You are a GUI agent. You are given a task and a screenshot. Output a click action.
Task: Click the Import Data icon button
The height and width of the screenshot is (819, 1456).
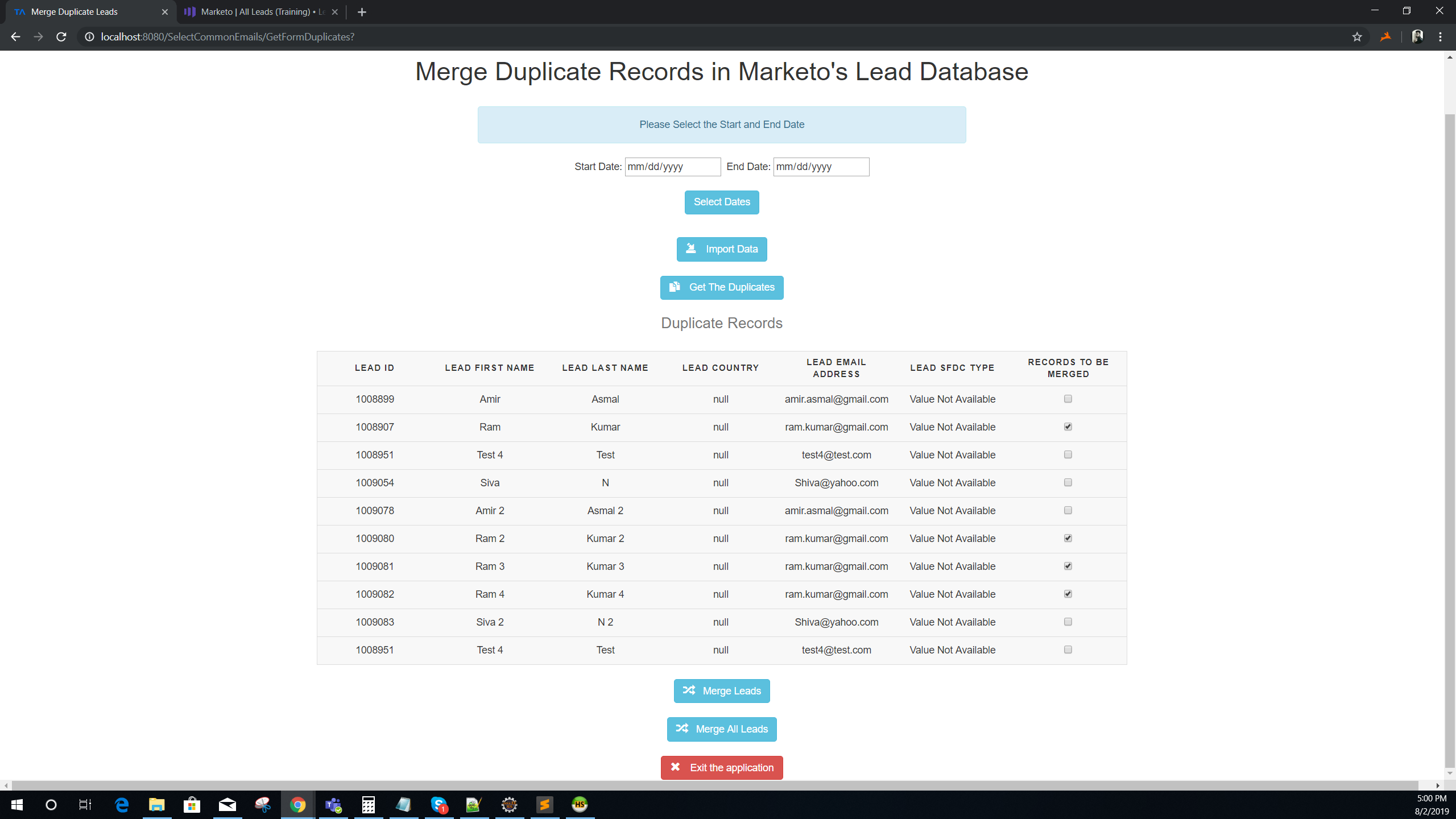692,249
